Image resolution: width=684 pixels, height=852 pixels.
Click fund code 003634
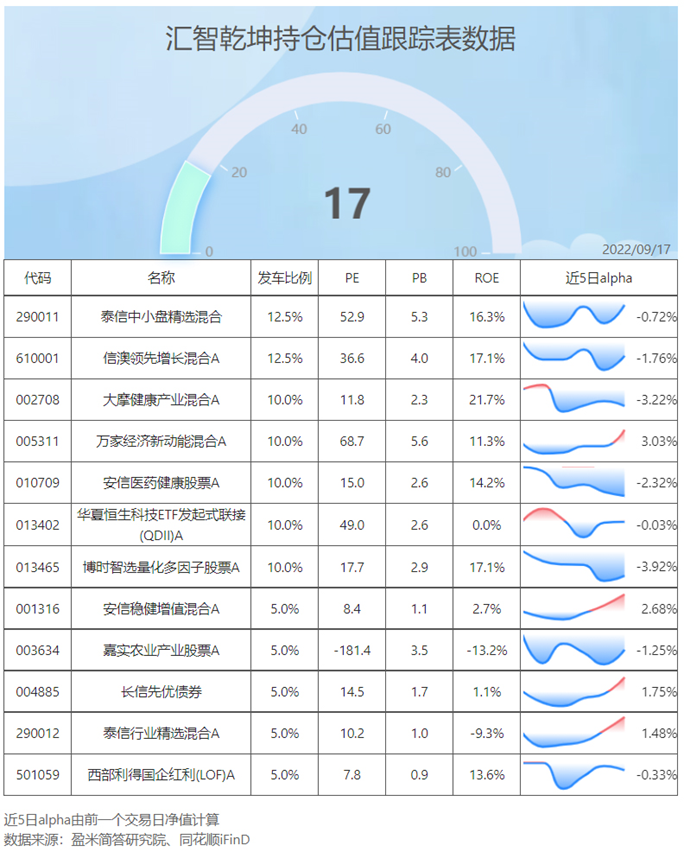coord(37,650)
